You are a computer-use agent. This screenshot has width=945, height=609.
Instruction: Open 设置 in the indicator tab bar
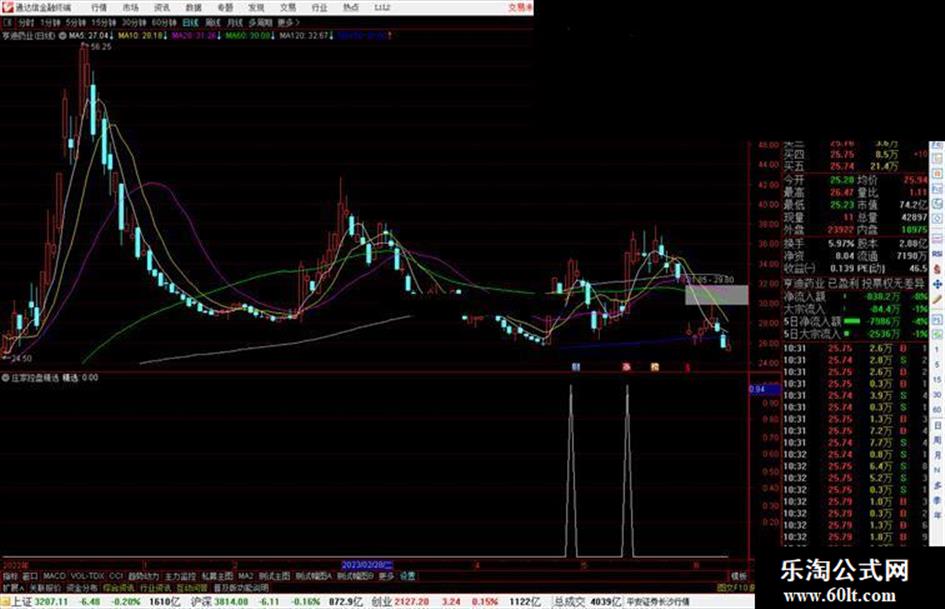pyautogui.click(x=407, y=576)
